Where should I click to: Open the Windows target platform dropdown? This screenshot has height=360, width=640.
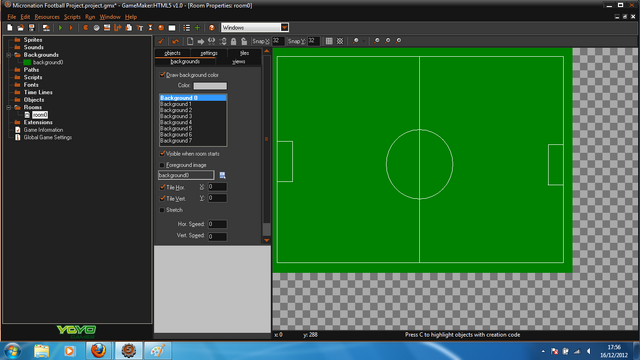tap(284, 27)
